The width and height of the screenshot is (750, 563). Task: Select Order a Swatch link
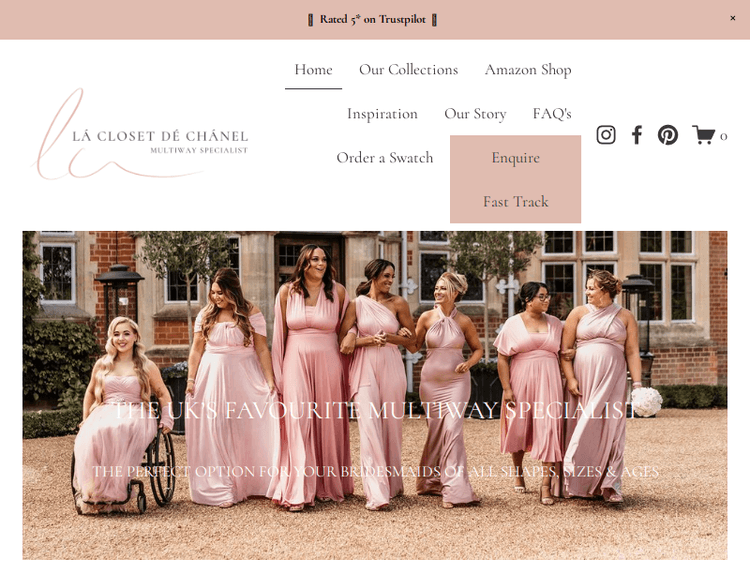point(385,158)
